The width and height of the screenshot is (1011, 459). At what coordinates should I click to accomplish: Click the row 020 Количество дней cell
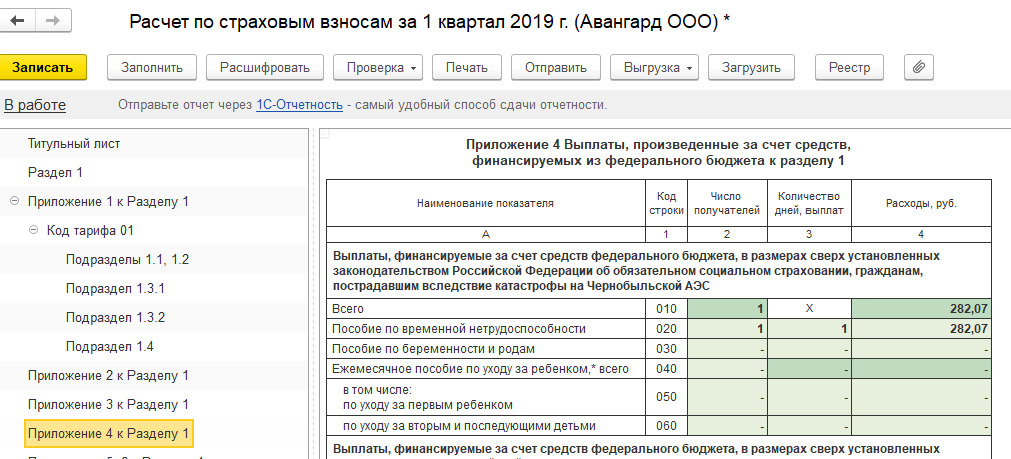[x=810, y=329]
